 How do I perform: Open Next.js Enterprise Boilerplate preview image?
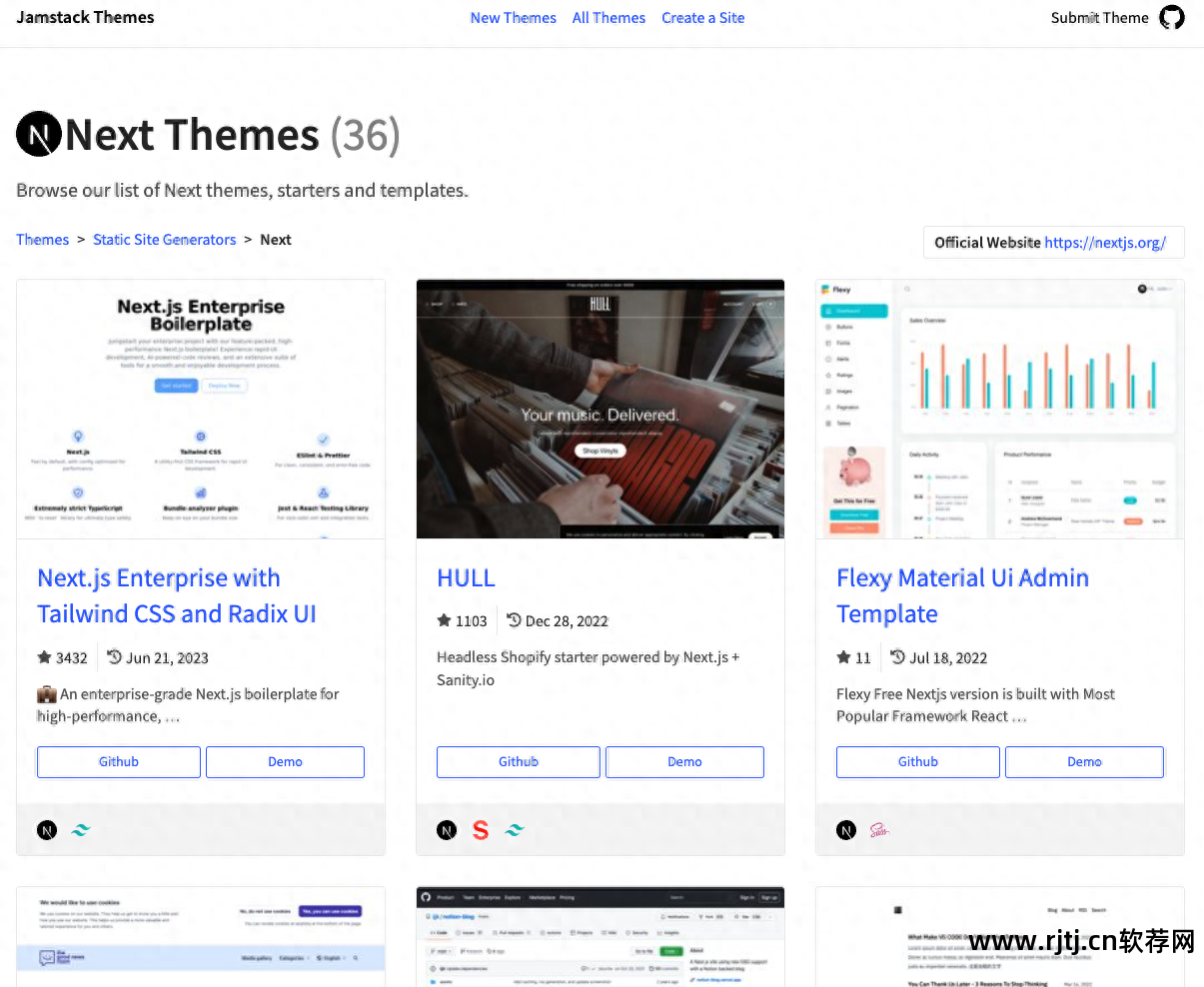201,410
